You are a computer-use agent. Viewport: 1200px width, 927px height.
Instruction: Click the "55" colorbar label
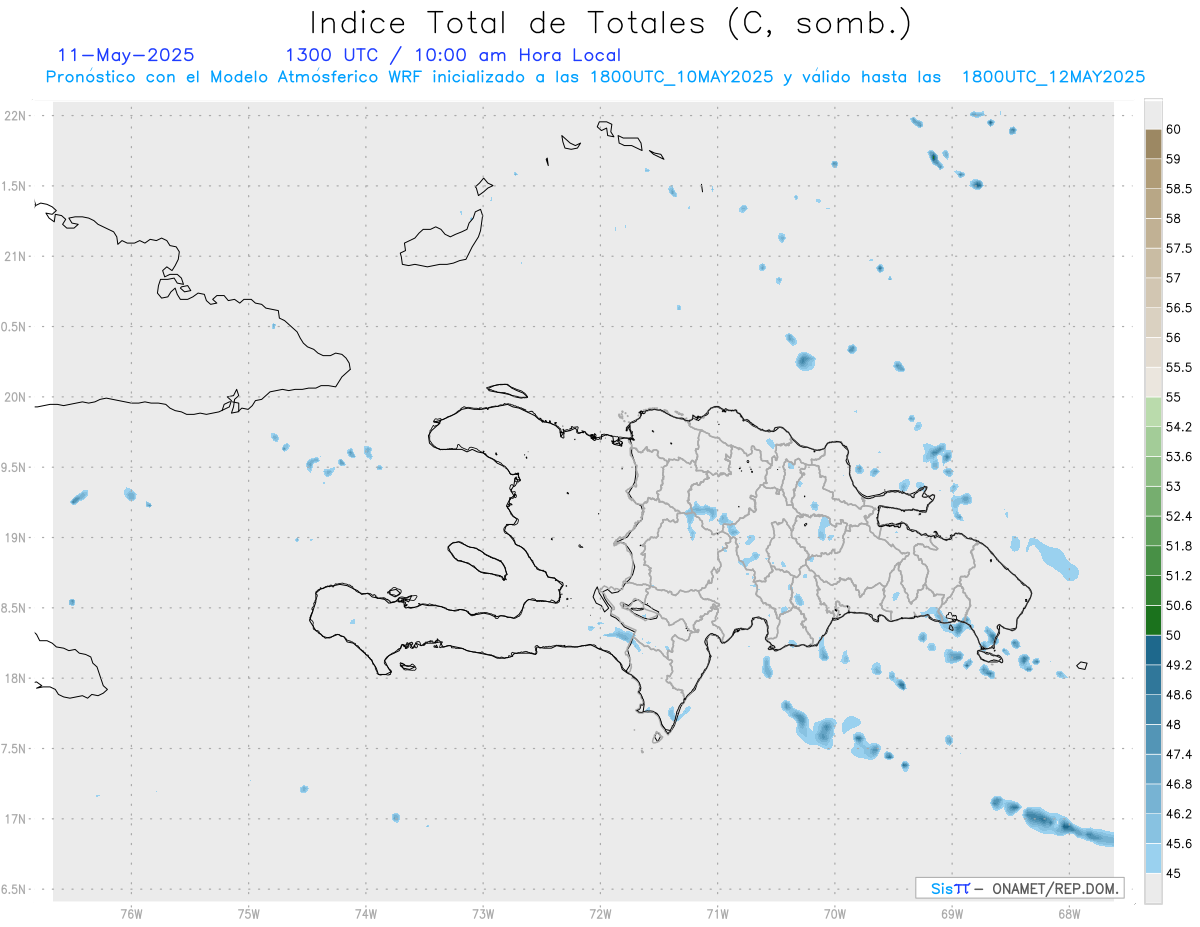[x=1174, y=397]
